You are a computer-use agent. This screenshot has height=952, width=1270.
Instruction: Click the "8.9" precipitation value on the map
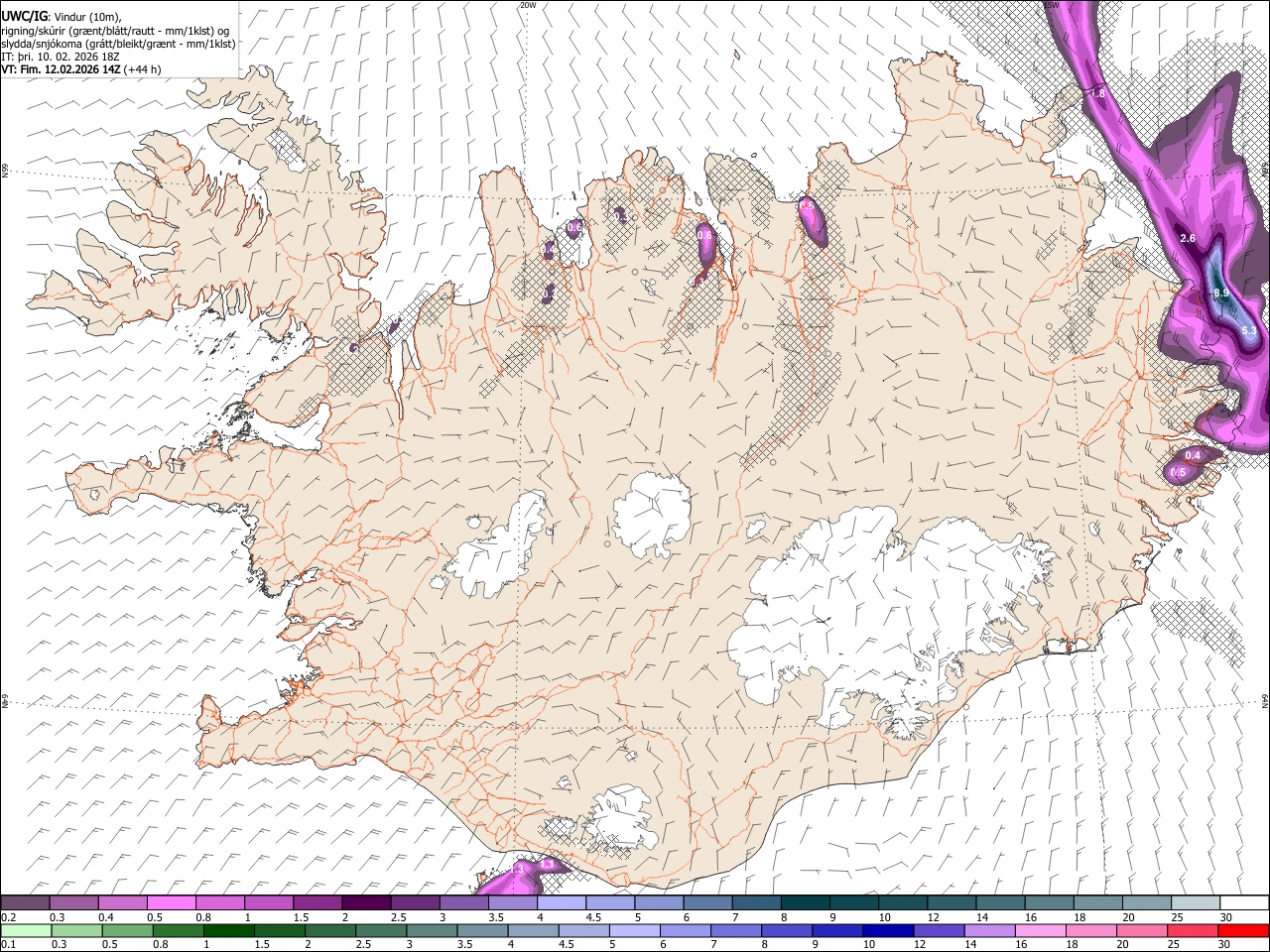pos(1220,294)
